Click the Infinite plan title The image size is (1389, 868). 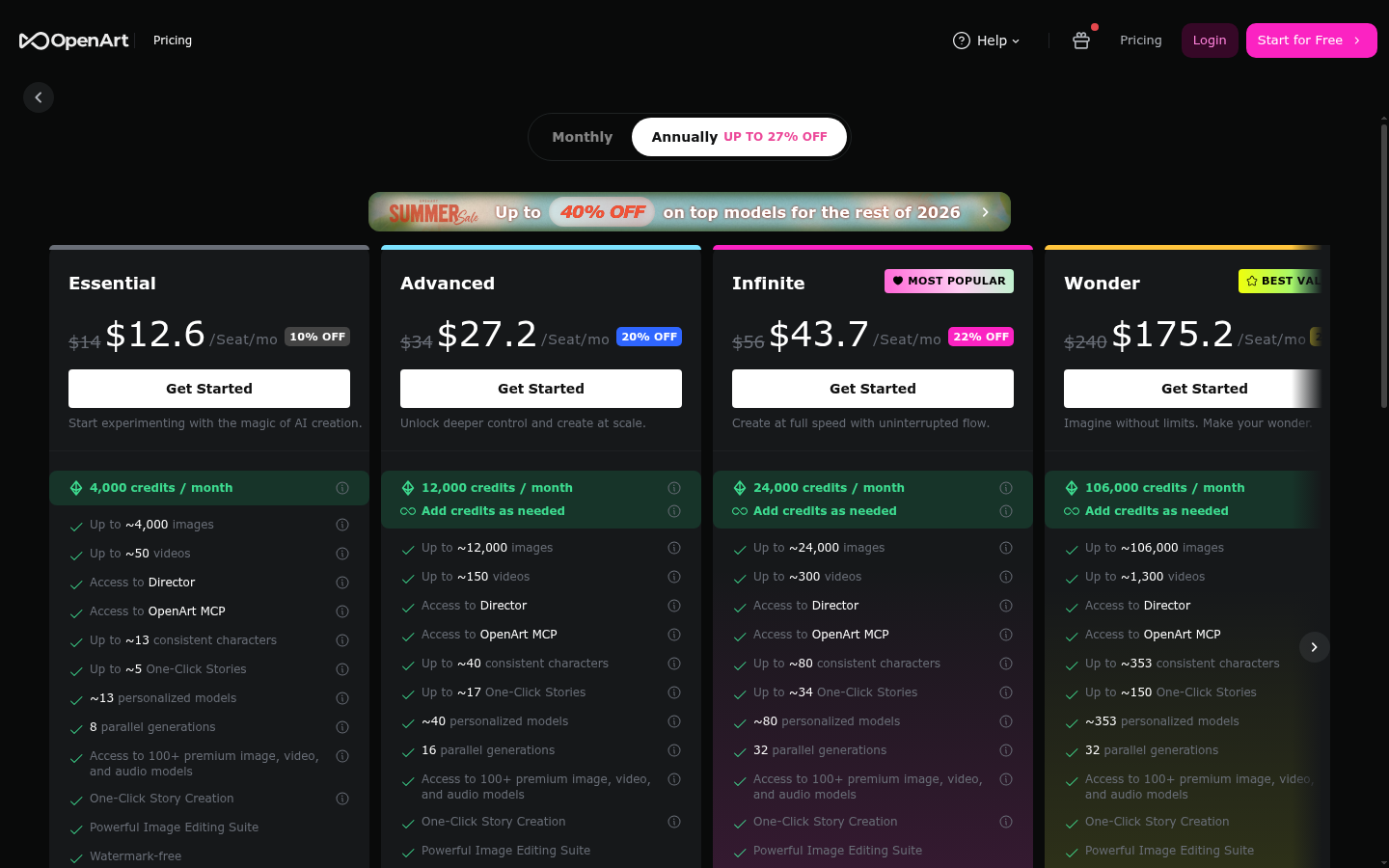[768, 284]
